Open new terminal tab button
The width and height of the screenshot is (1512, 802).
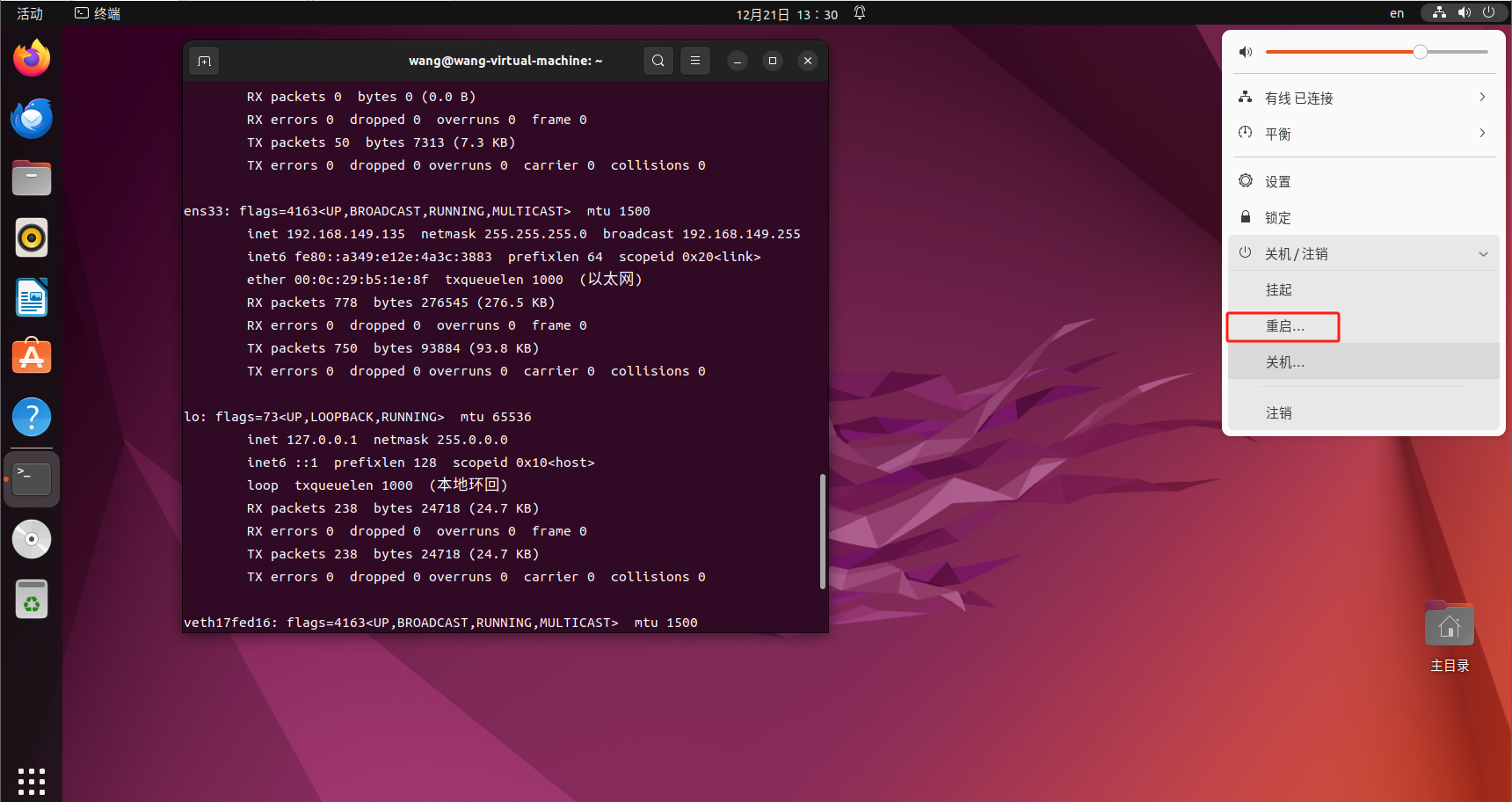tap(204, 61)
